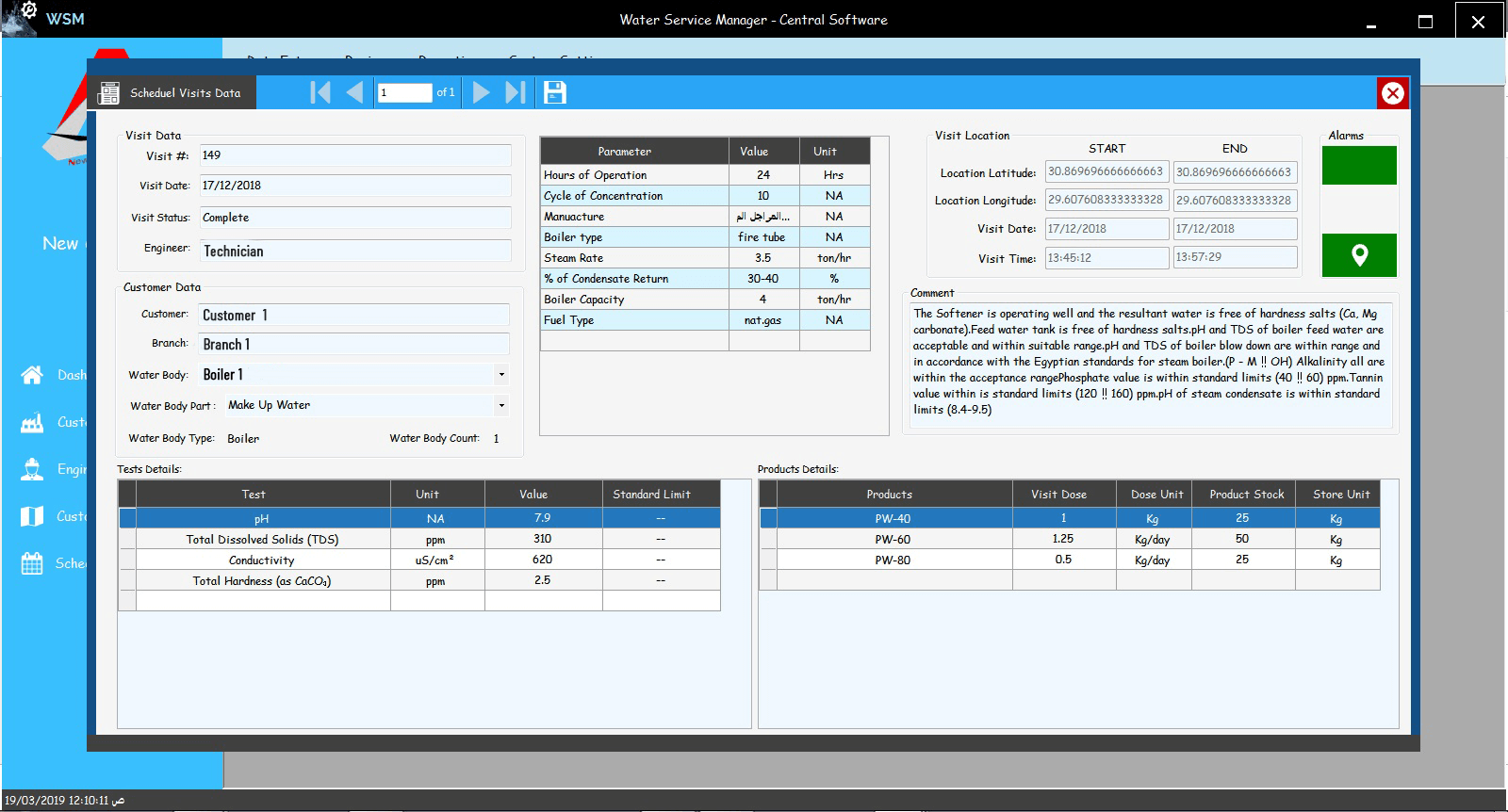Go to next visit record
Viewport: 1508px width, 812px height.
pyautogui.click(x=481, y=92)
